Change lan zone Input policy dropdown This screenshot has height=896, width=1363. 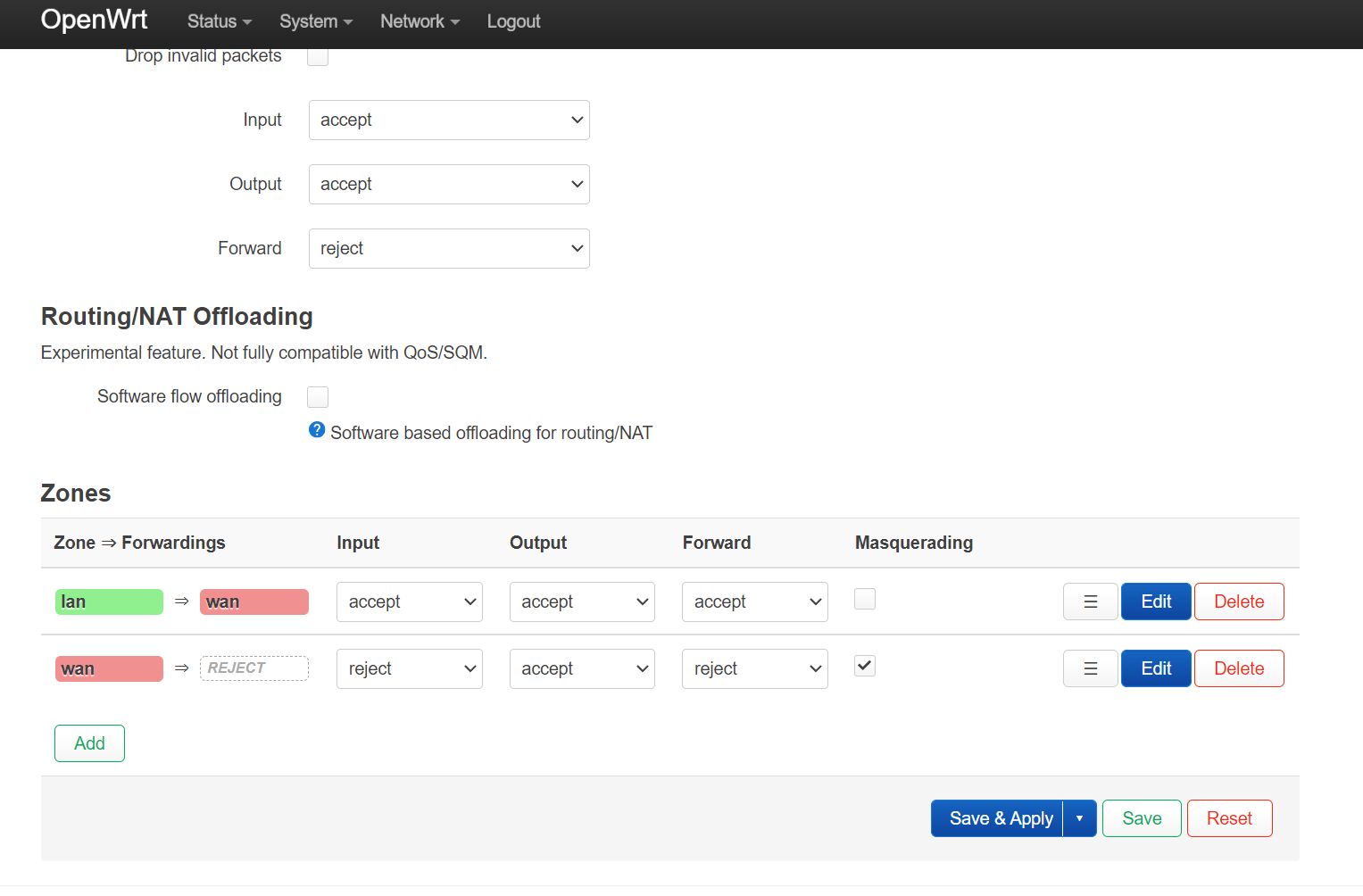(410, 601)
